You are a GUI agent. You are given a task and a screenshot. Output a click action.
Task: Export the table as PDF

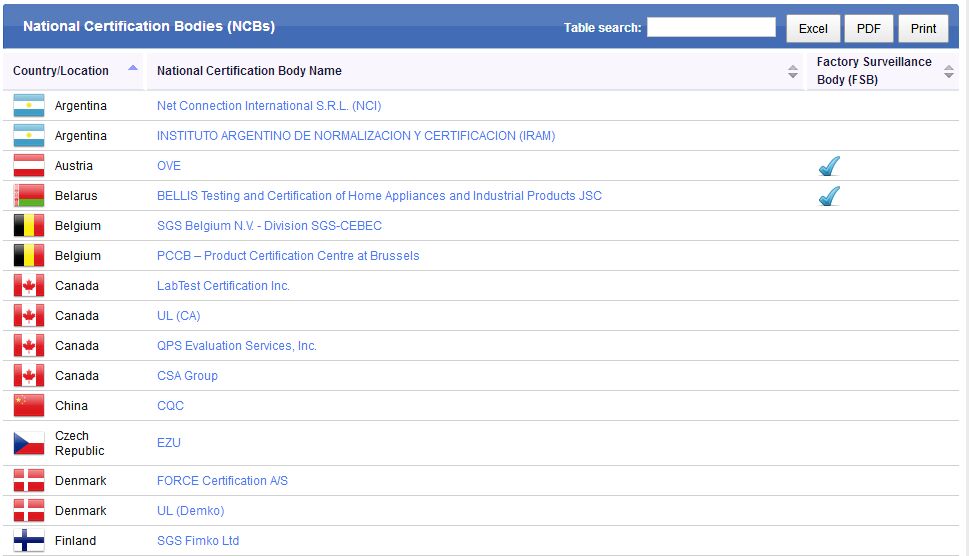(x=869, y=29)
